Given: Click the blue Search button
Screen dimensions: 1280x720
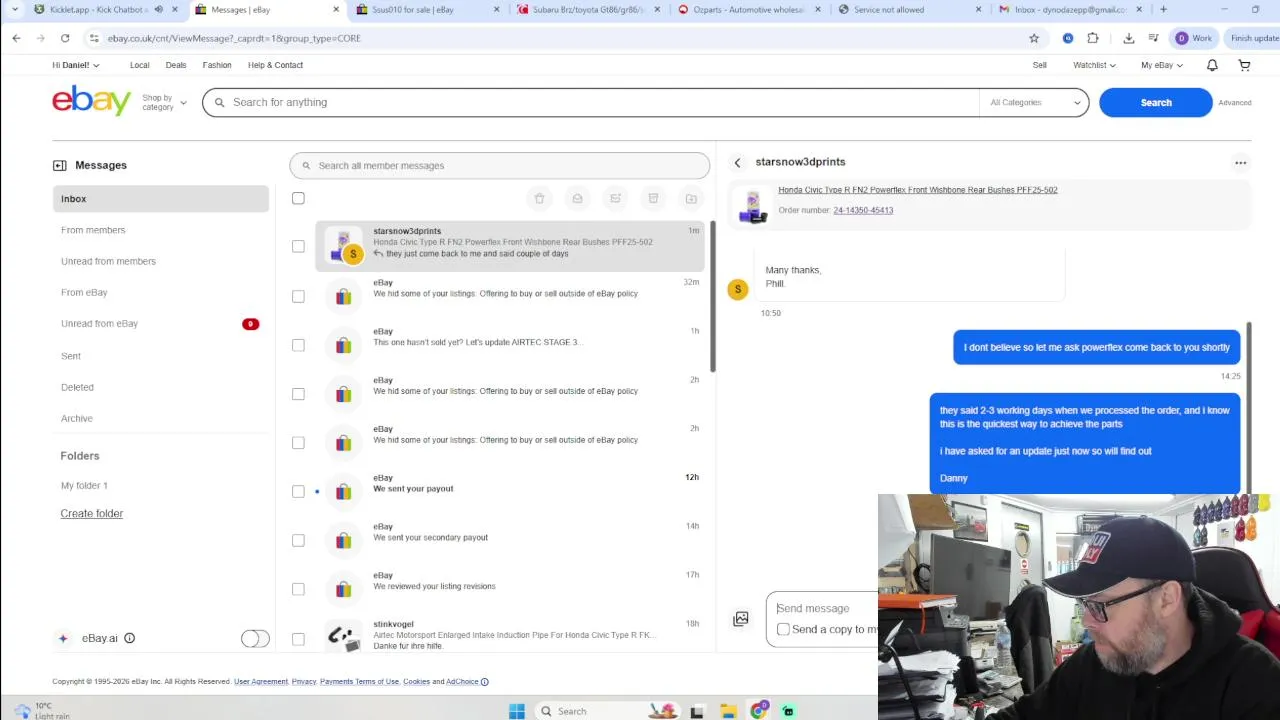Looking at the screenshot, I should (1156, 102).
